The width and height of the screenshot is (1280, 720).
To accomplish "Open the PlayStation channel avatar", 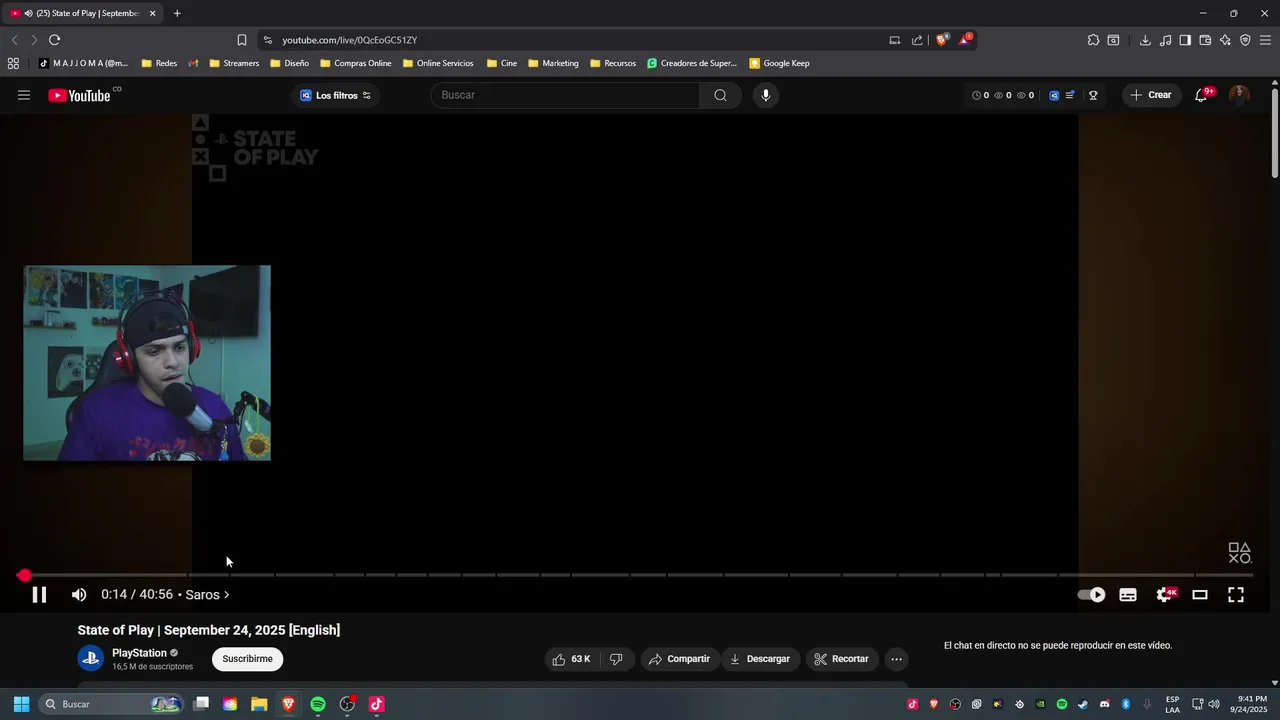I will pyautogui.click(x=90, y=658).
